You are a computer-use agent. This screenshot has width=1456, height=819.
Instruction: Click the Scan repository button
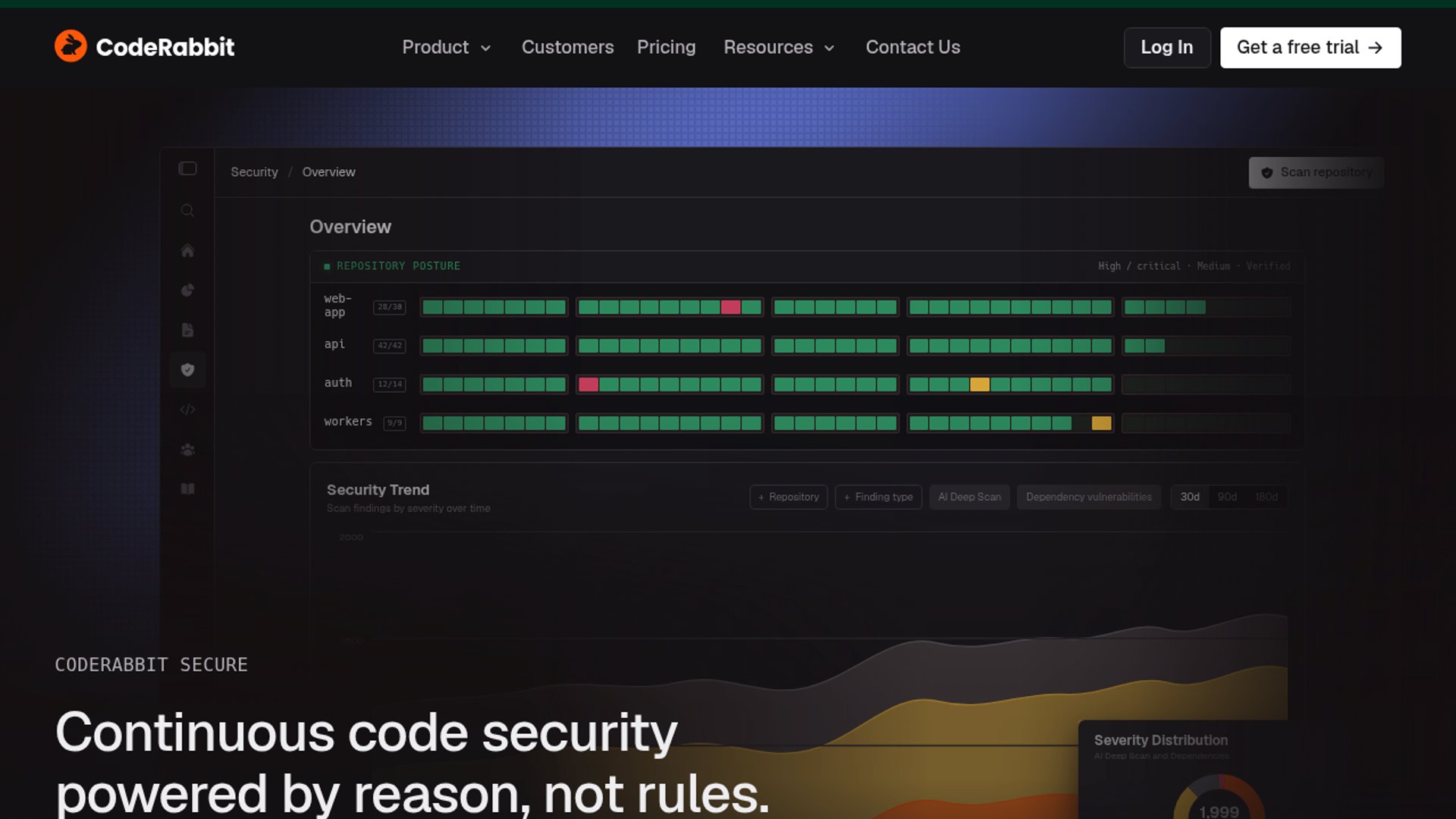[1316, 173]
